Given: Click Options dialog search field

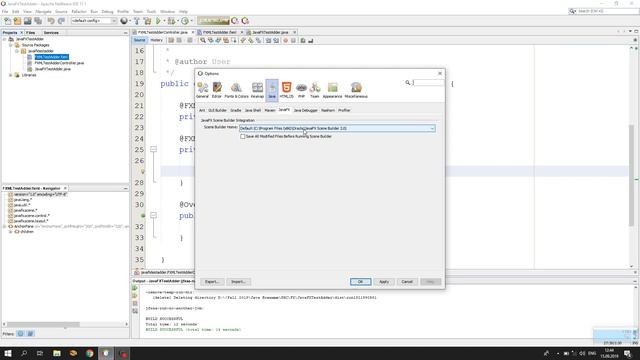Looking at the screenshot, I should [427, 83].
